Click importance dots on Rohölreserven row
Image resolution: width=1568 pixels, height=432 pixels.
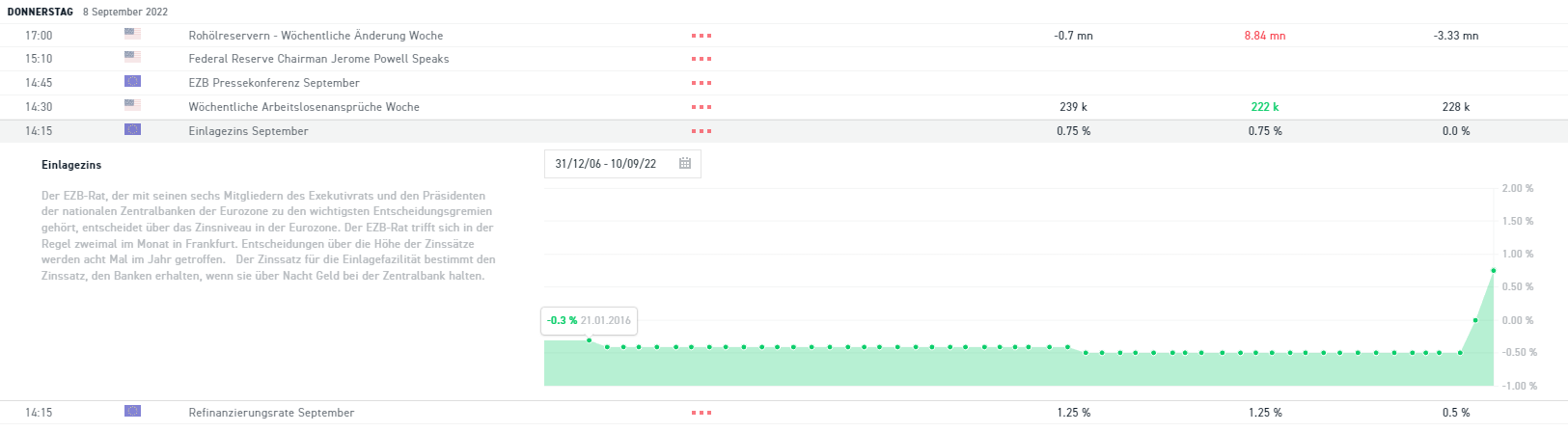pos(701,36)
